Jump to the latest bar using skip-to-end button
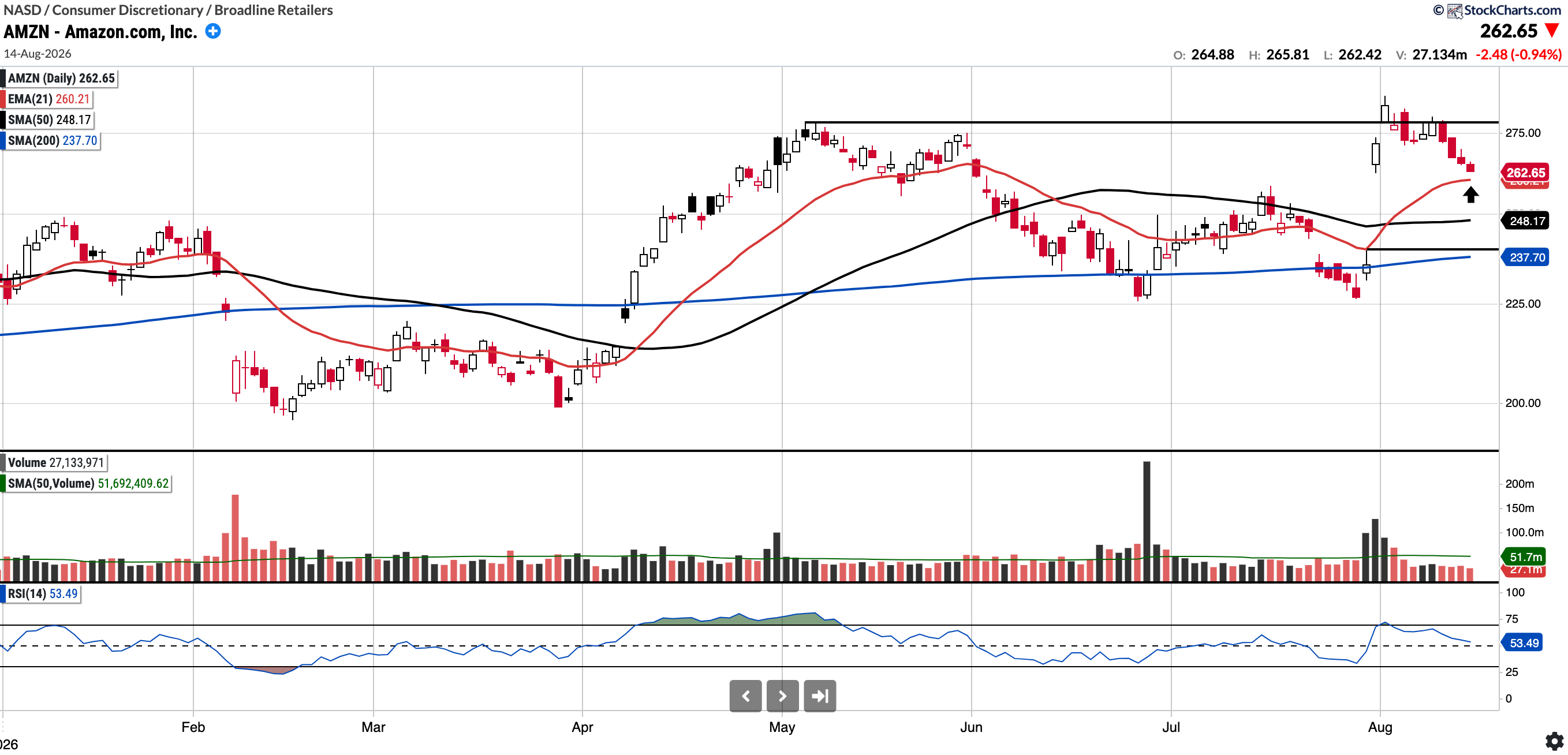 click(820, 696)
